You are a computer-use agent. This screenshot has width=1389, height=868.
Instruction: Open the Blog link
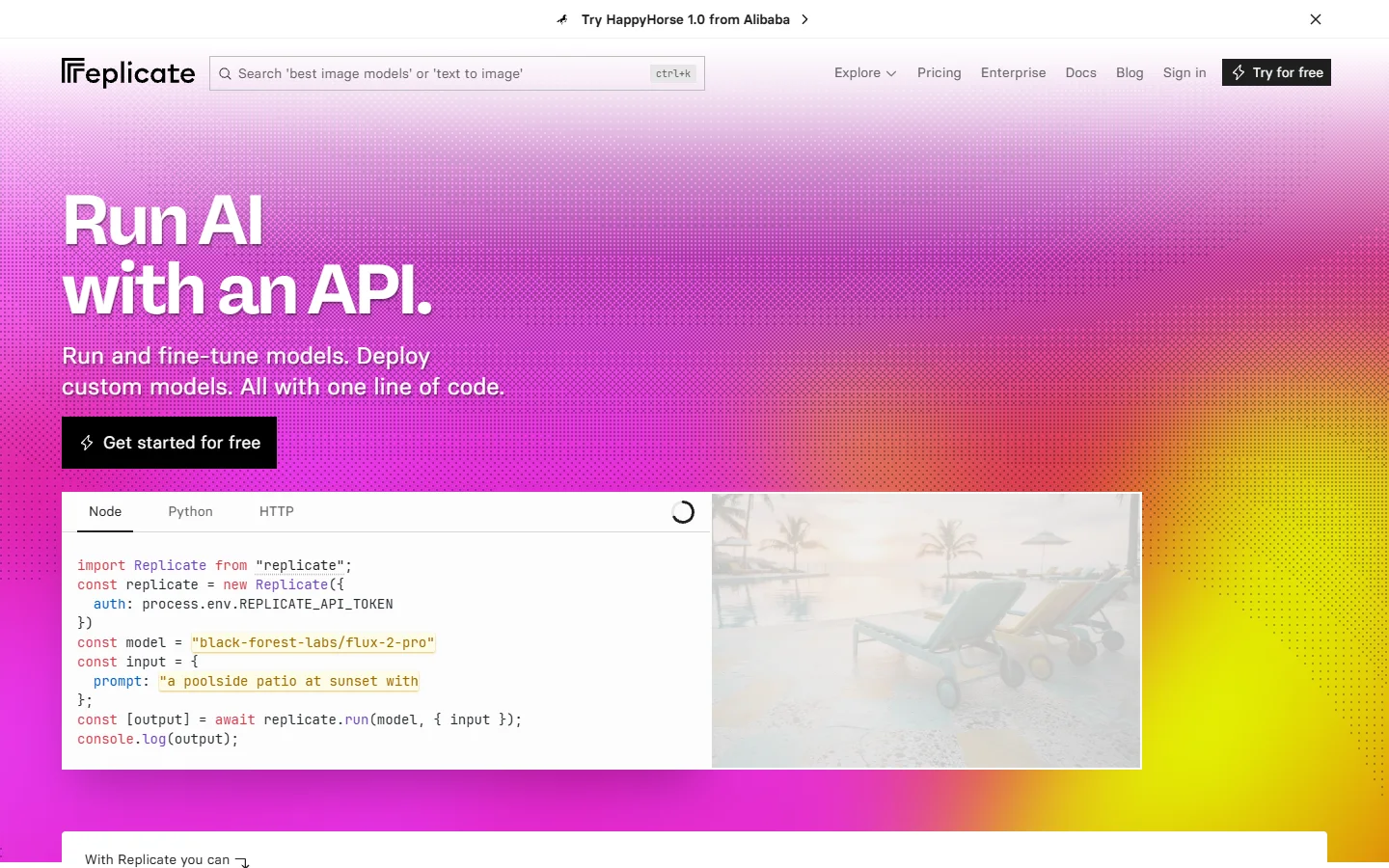(1130, 72)
